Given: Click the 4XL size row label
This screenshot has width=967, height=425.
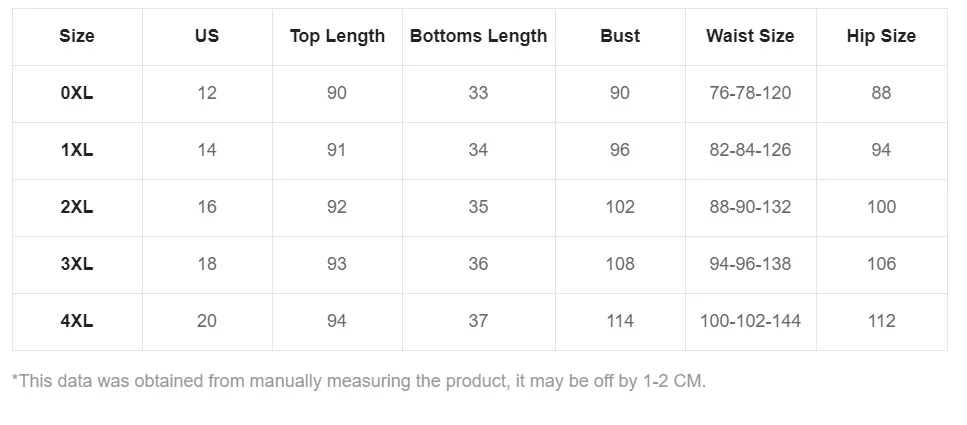Looking at the screenshot, I should point(77,321).
